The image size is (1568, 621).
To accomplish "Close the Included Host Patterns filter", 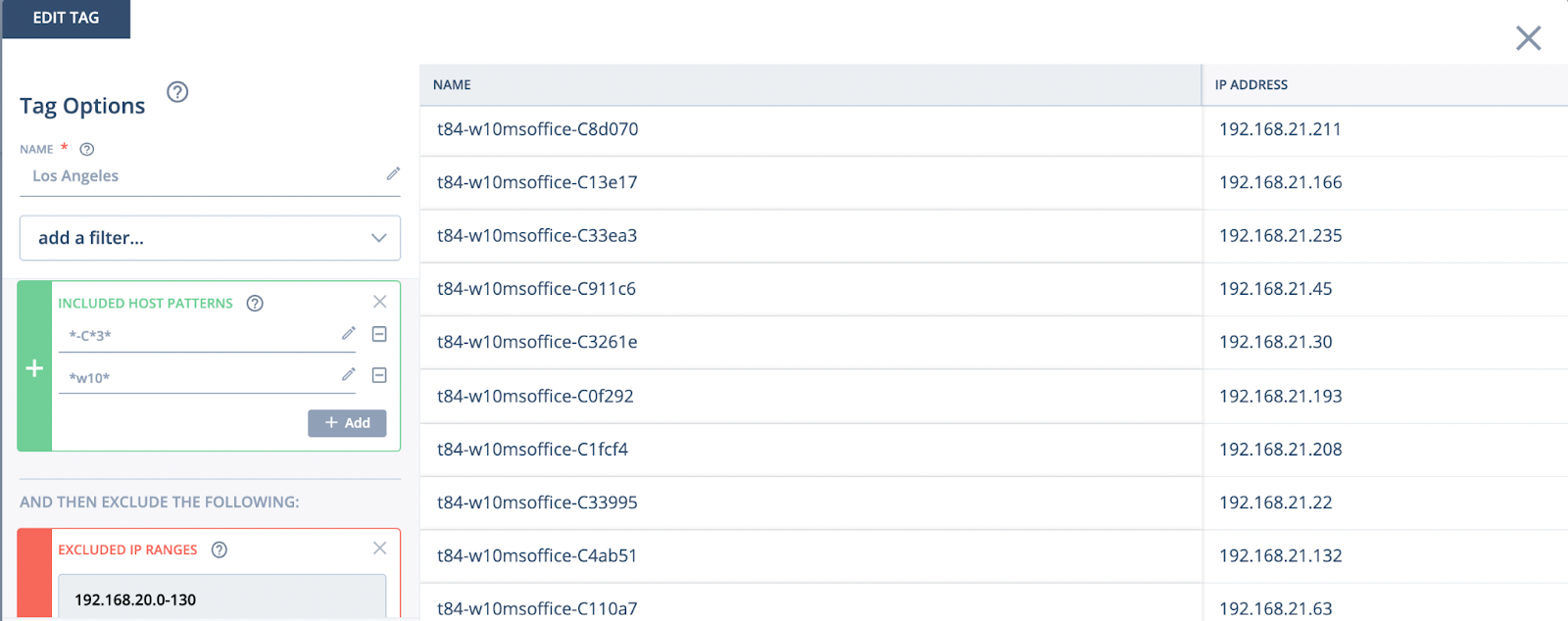I will [380, 302].
